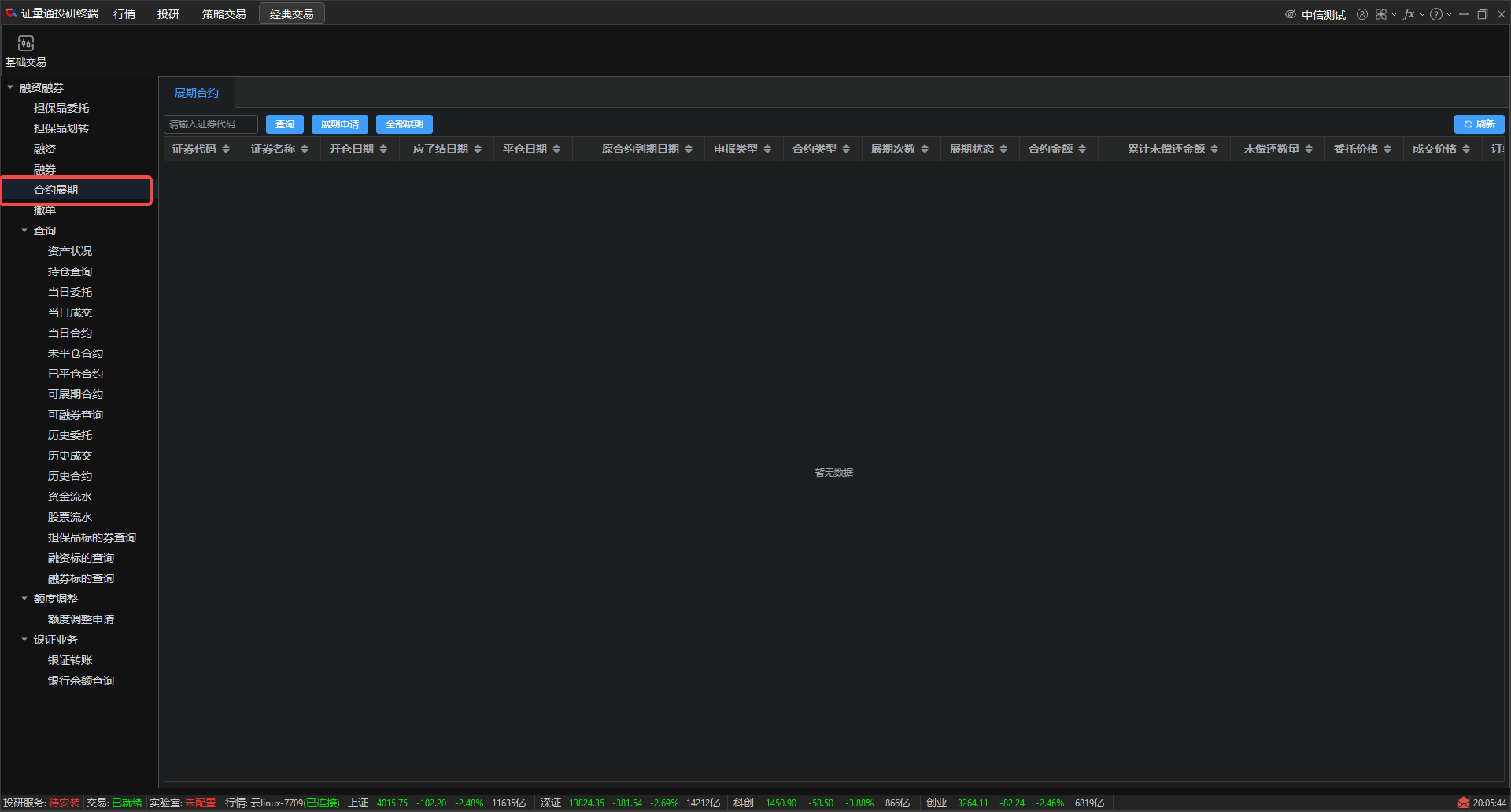Toggle the eye visibility icon beside 中信测试
Screen dimensions: 1511x812
[x=1290, y=14]
